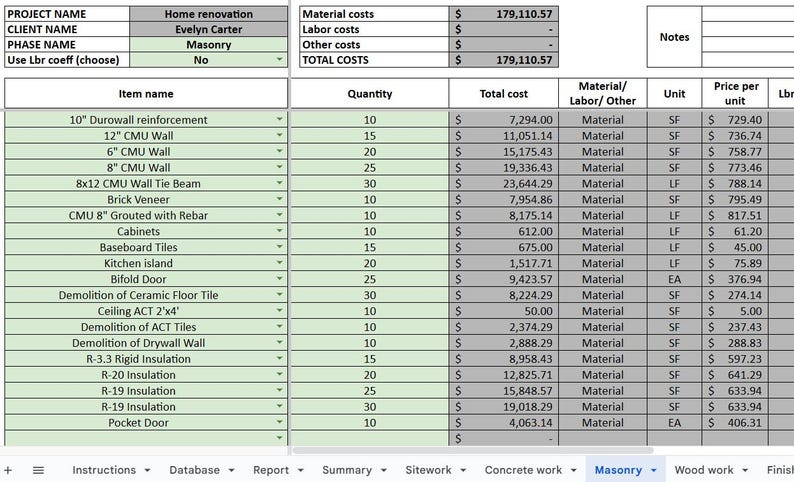Open dropdown in the empty last item row
Screen dimensions: 794x482
(279, 437)
